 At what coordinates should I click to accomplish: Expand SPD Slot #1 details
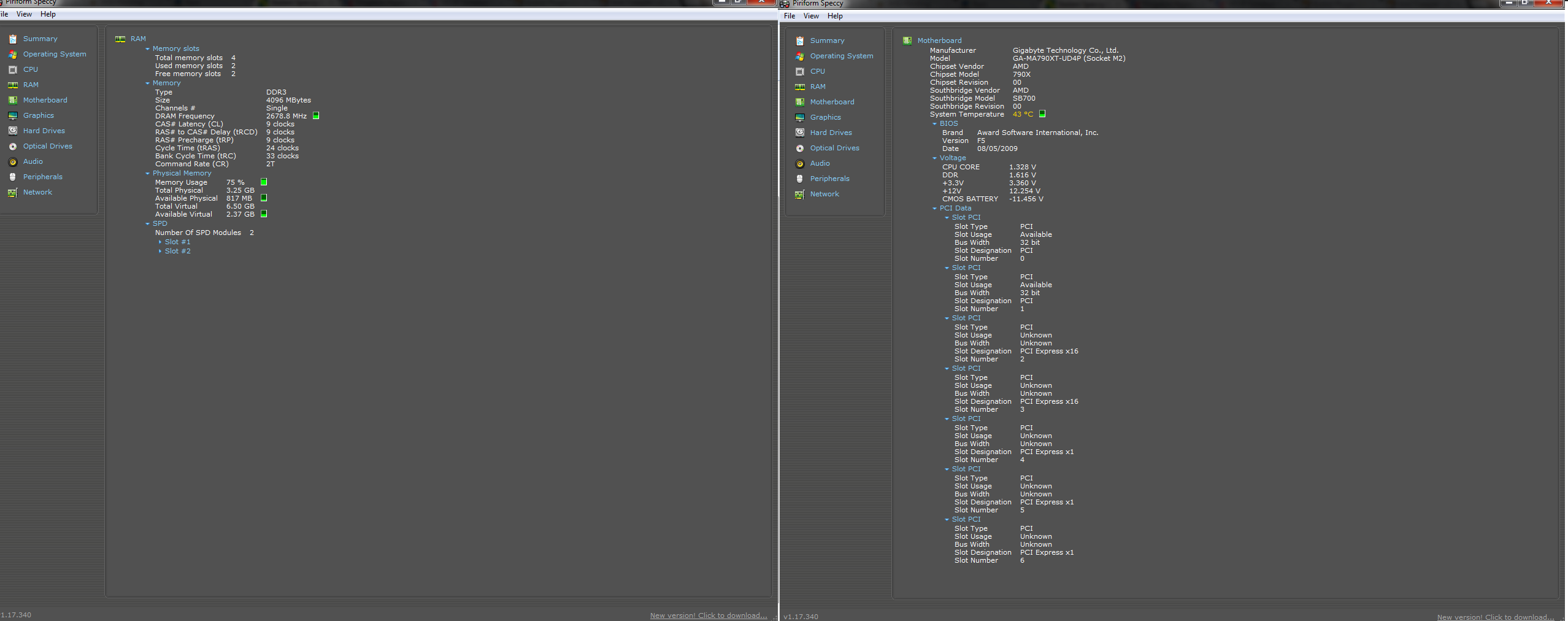pos(160,242)
